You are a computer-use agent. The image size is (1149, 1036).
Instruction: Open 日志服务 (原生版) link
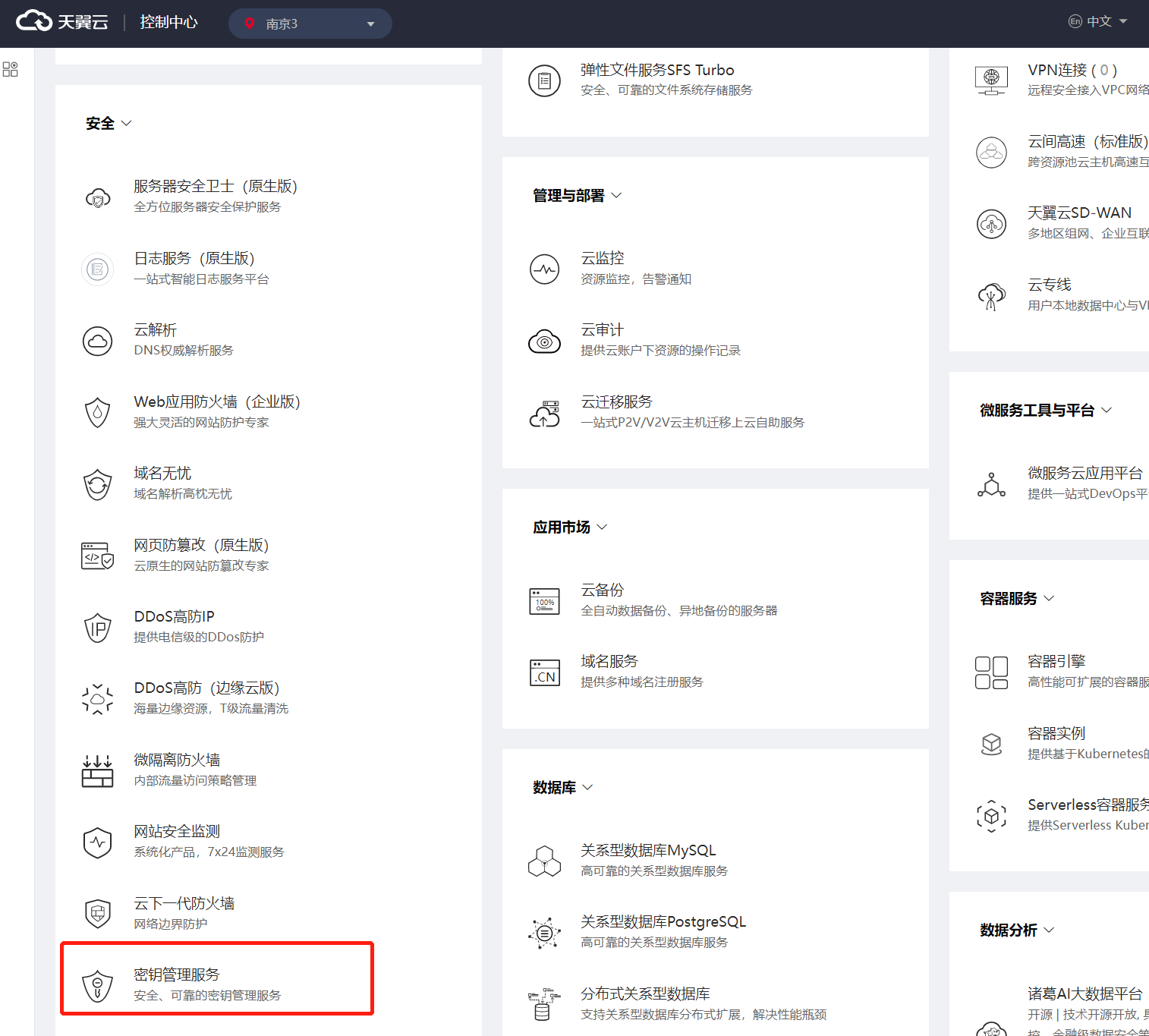coord(194,258)
